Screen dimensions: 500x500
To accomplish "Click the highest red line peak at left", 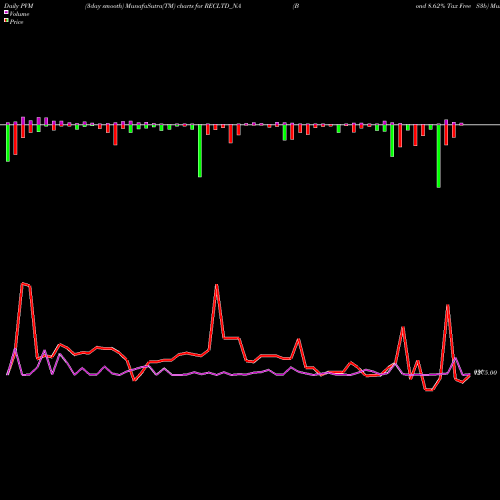I will 23,284.
